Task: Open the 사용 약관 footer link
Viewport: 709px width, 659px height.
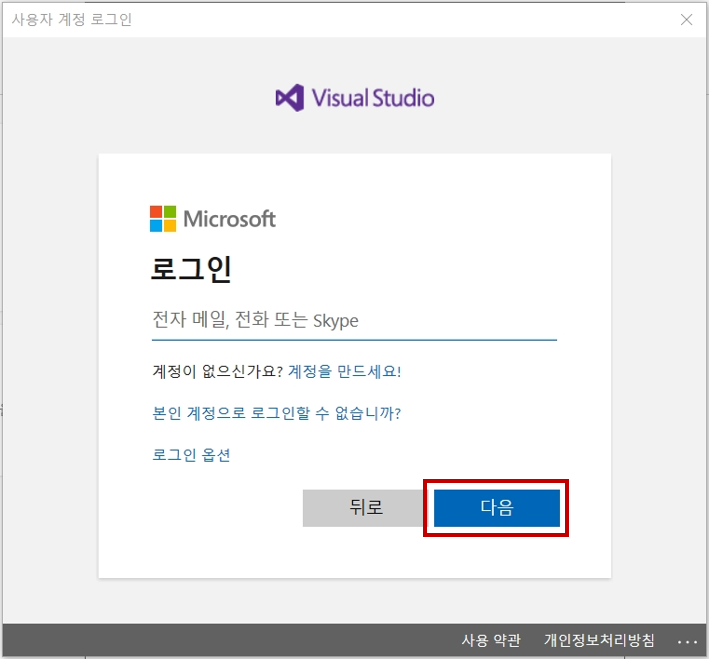Action: pos(491,640)
